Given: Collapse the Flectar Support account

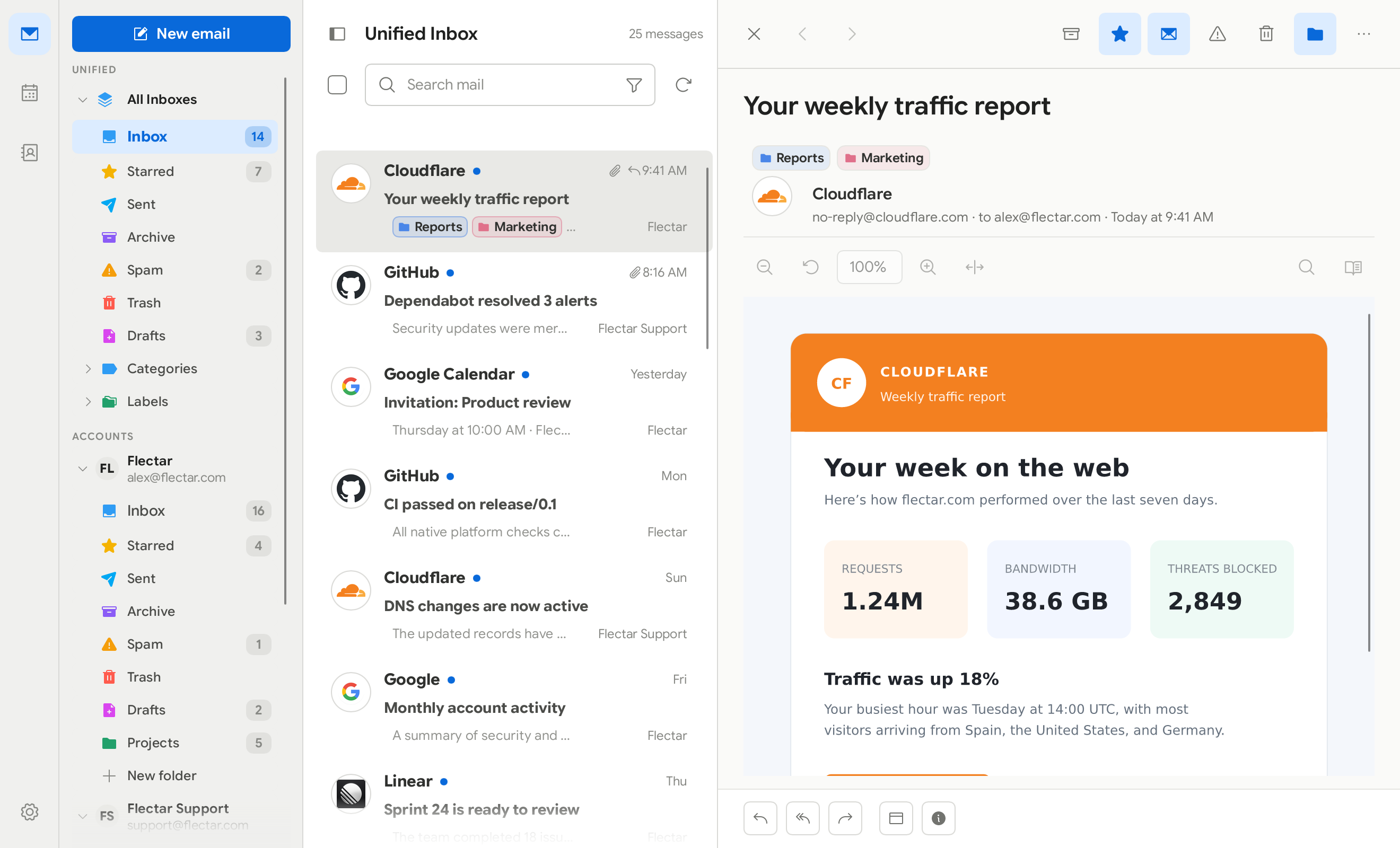Looking at the screenshot, I should [83, 816].
